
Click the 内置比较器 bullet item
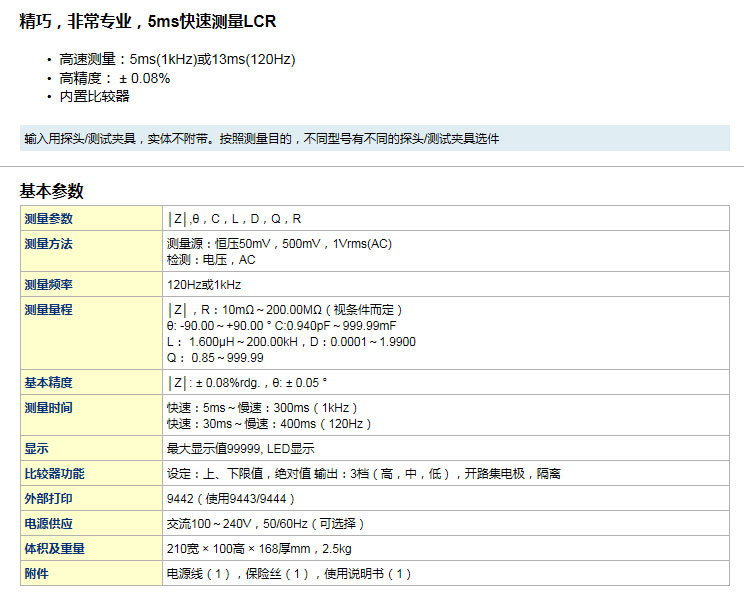tap(95, 96)
